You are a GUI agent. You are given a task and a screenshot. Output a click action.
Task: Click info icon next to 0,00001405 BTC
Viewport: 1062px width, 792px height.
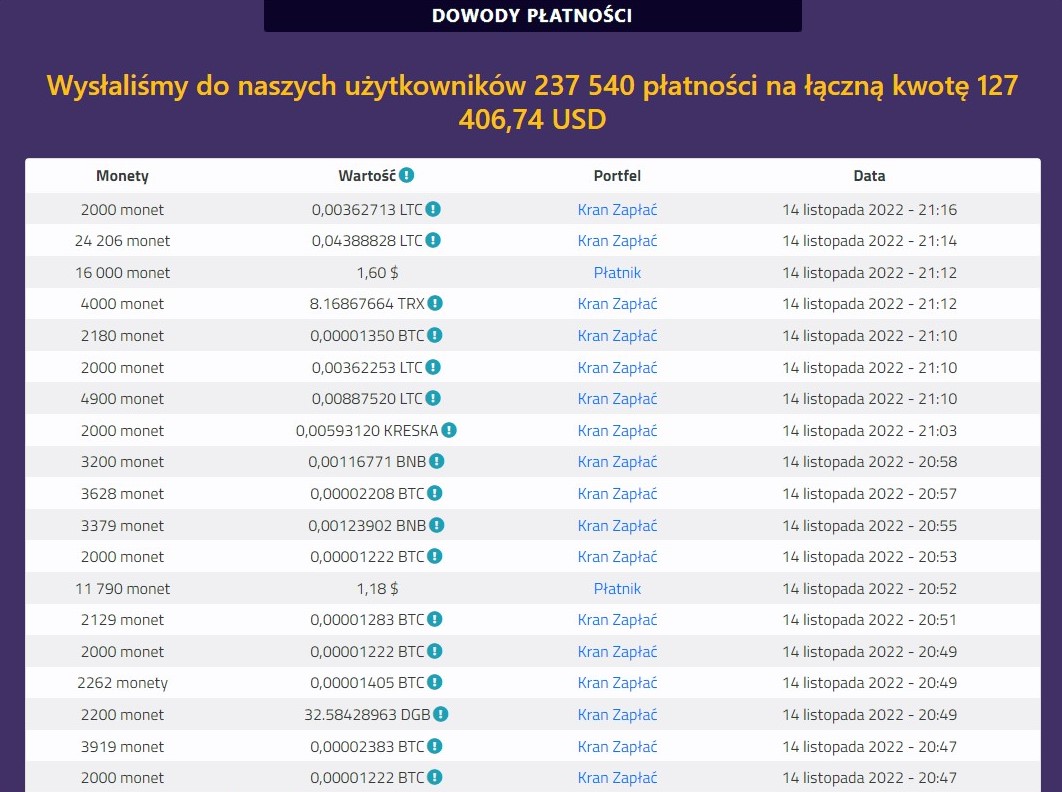435,682
